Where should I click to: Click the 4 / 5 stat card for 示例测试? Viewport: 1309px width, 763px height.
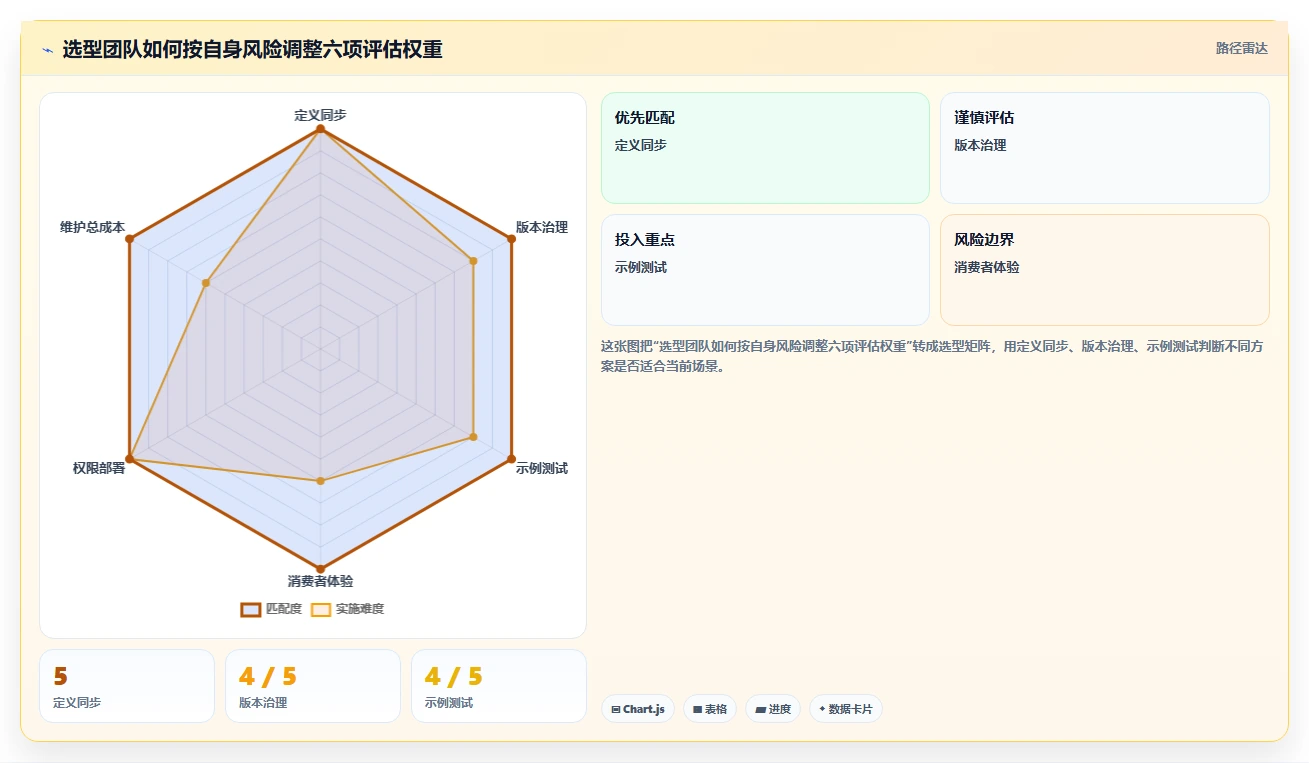[499, 686]
